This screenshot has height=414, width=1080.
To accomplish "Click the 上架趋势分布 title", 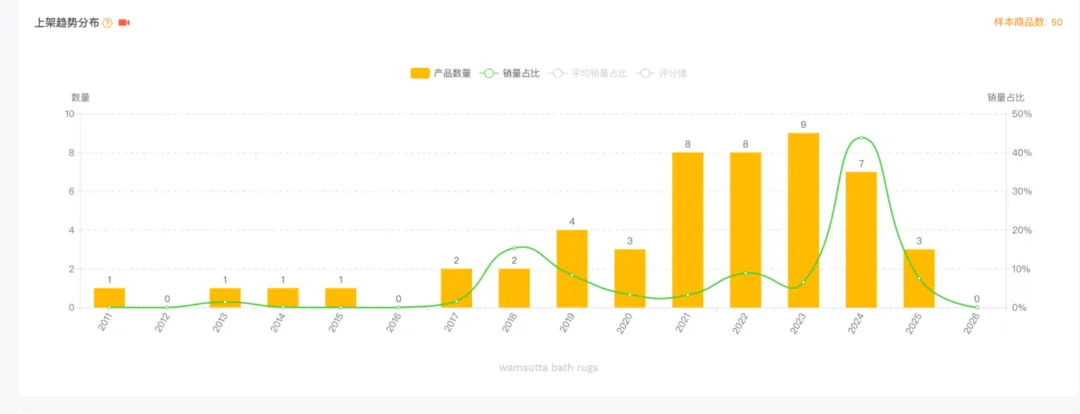I will pos(67,23).
